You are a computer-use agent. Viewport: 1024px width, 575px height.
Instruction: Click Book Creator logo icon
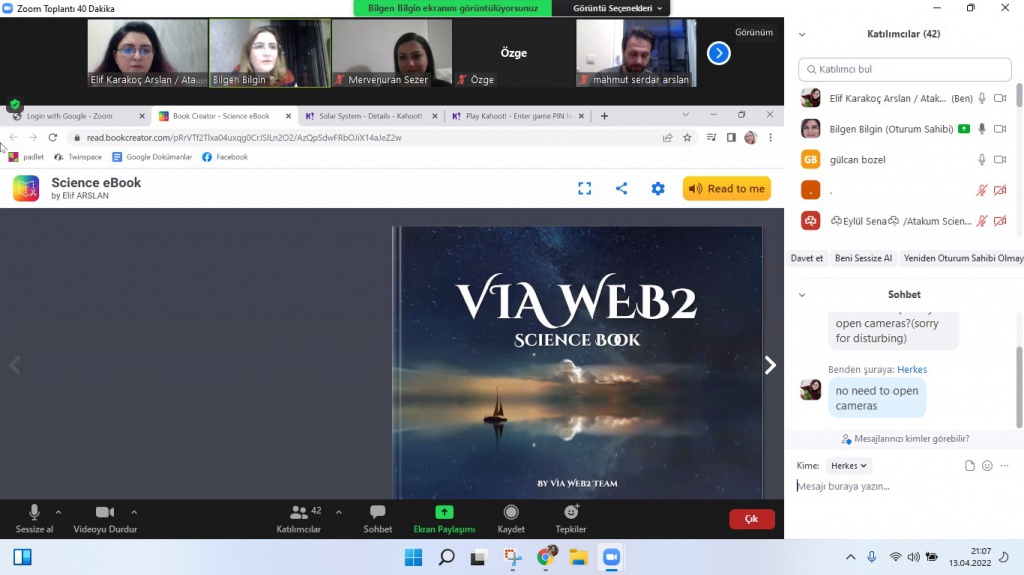[26, 188]
